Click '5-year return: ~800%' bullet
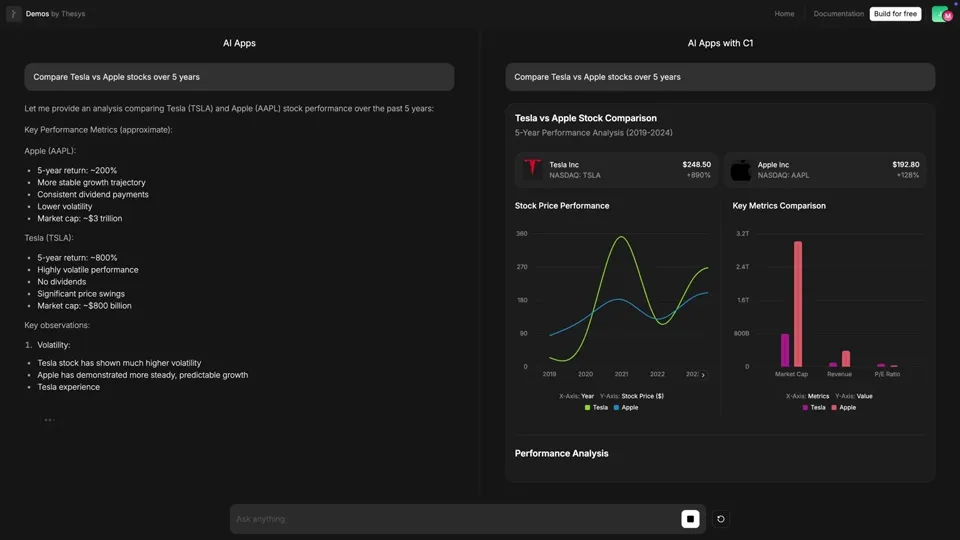Viewport: 960px width, 540px height. pyautogui.click(x=77, y=258)
